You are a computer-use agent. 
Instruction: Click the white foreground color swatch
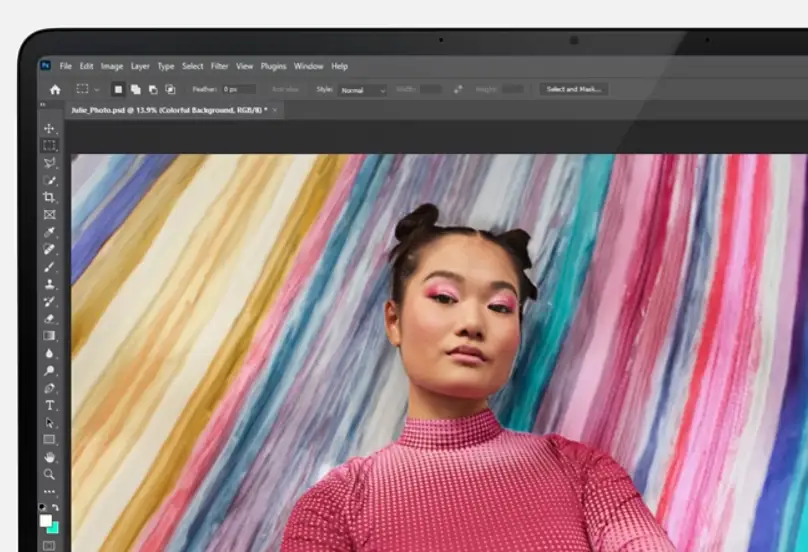click(45, 520)
